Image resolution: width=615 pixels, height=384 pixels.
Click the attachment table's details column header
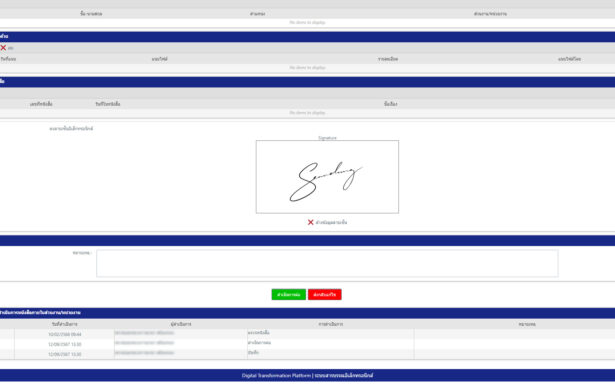[388, 59]
